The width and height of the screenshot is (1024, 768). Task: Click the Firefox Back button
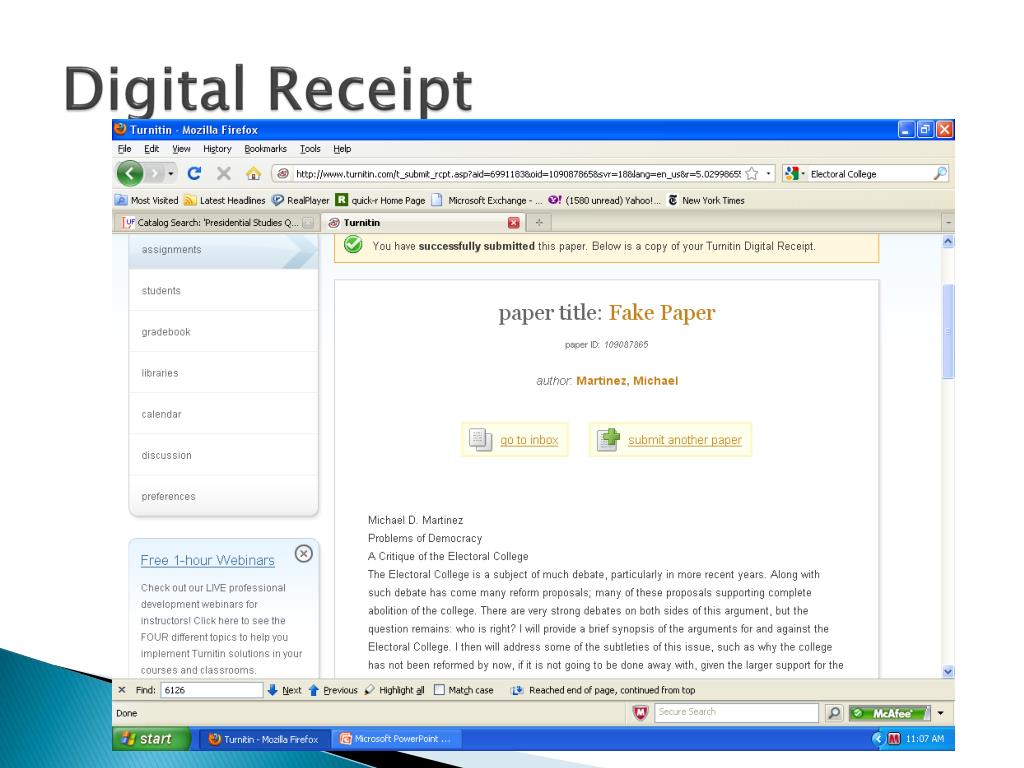coord(130,173)
